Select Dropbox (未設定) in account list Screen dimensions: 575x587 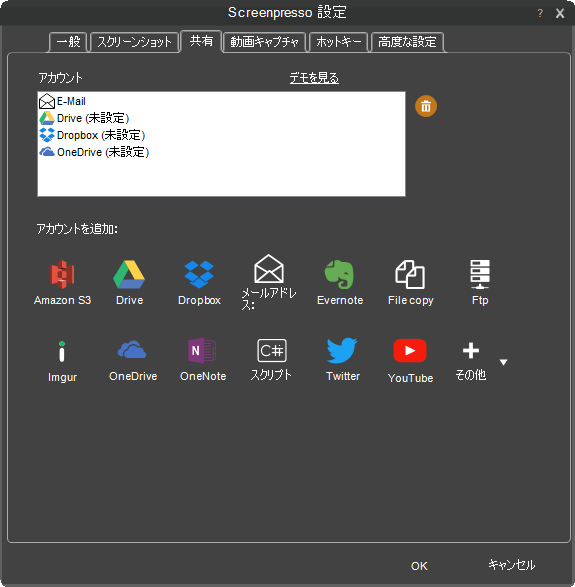221,135
